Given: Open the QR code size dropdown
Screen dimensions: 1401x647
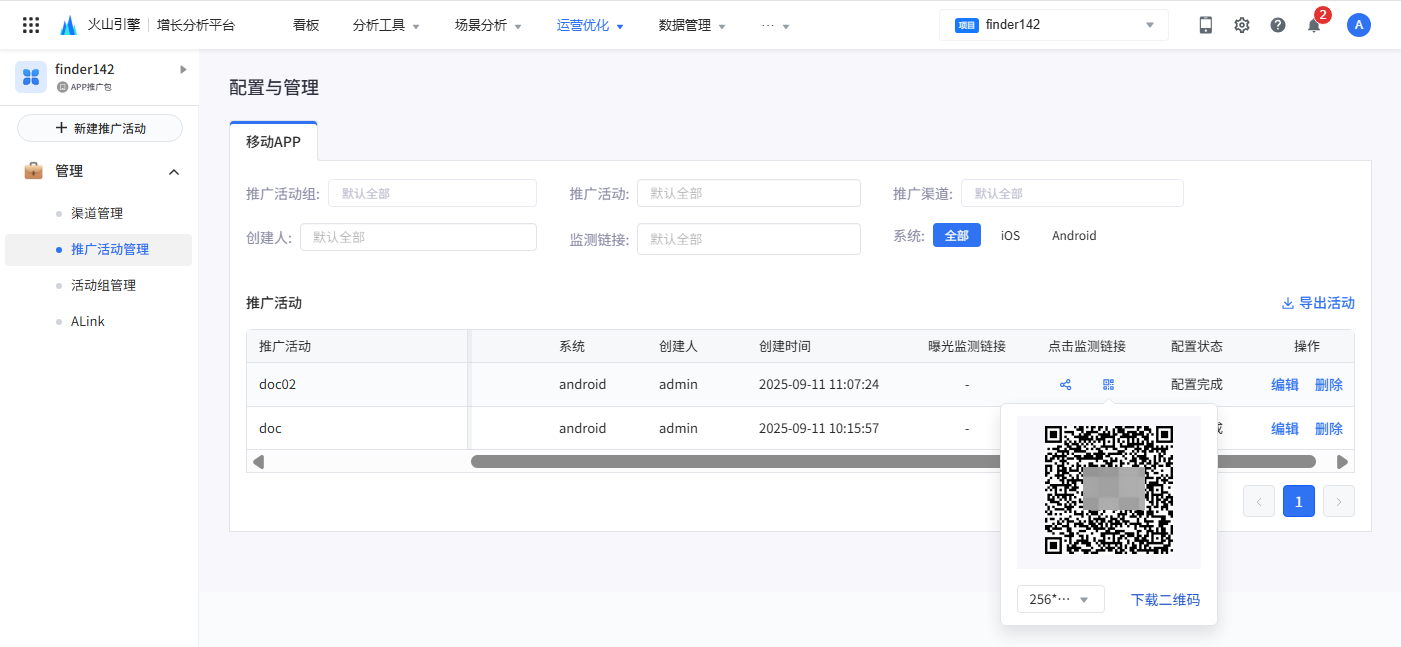Looking at the screenshot, I should tap(1060, 599).
